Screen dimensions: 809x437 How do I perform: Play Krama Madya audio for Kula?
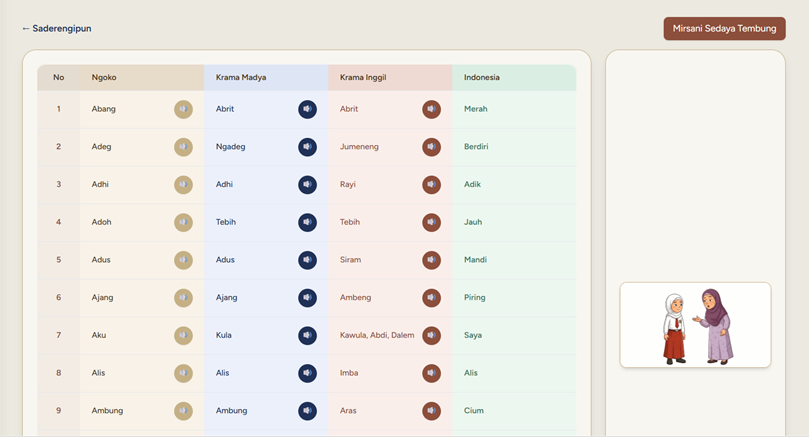pos(307,335)
